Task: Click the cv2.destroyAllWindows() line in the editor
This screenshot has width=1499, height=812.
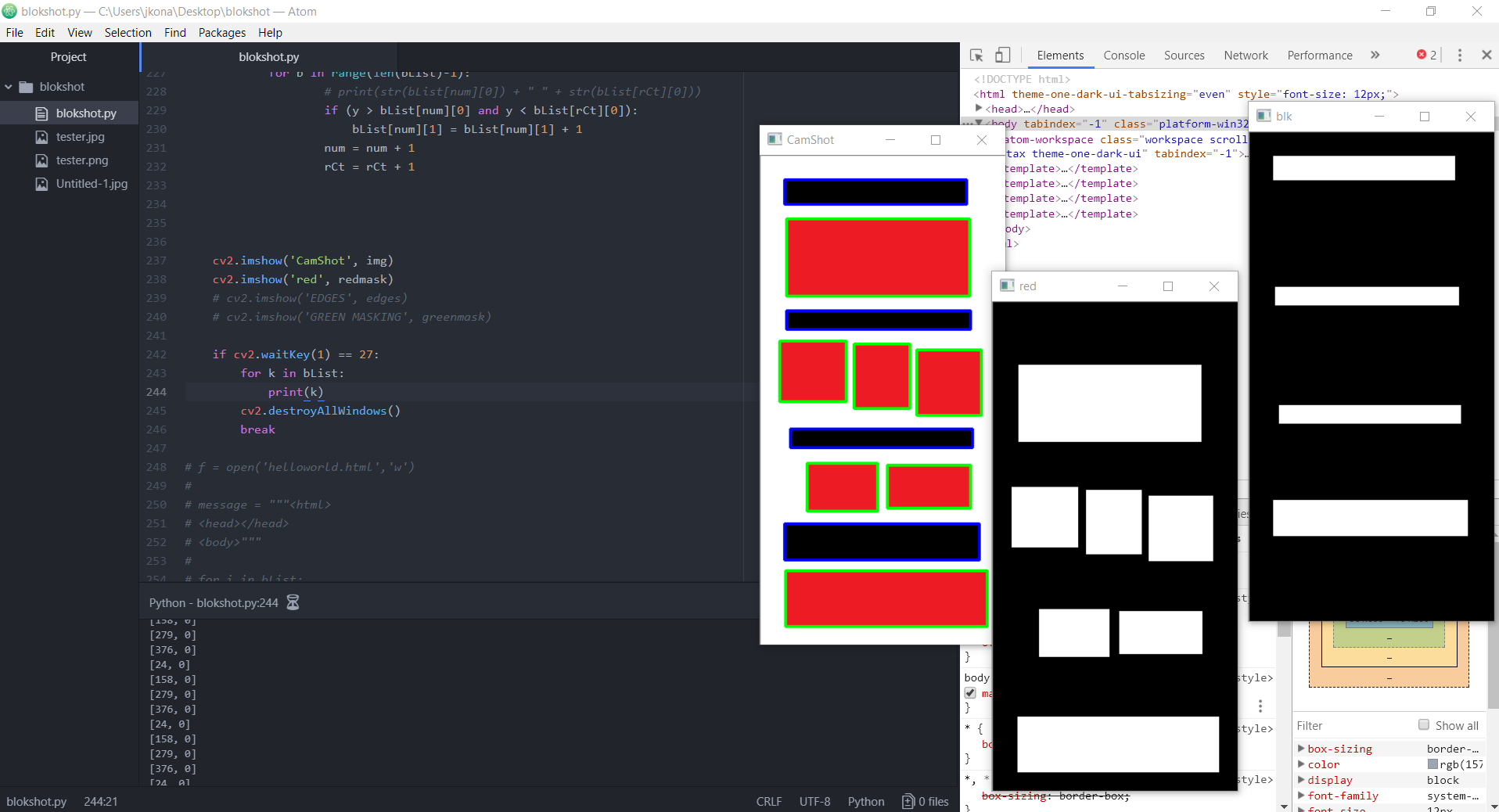Action: (x=321, y=411)
